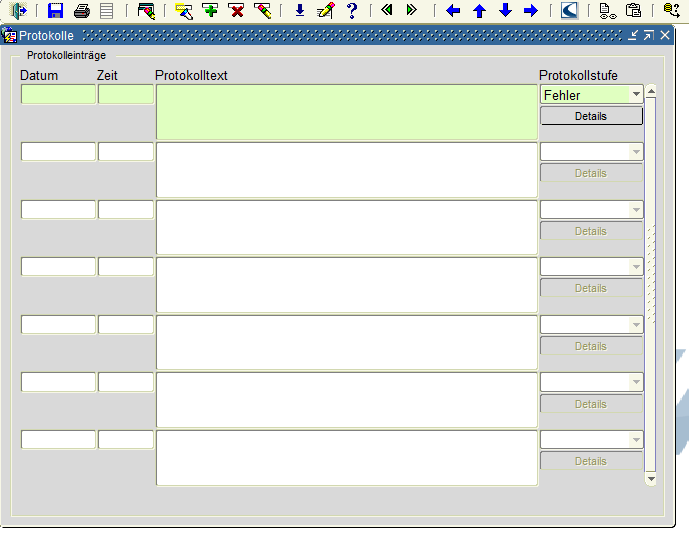Click the scrollbar down arrow for entries
The height and width of the screenshot is (540, 689).
pyautogui.click(x=651, y=480)
